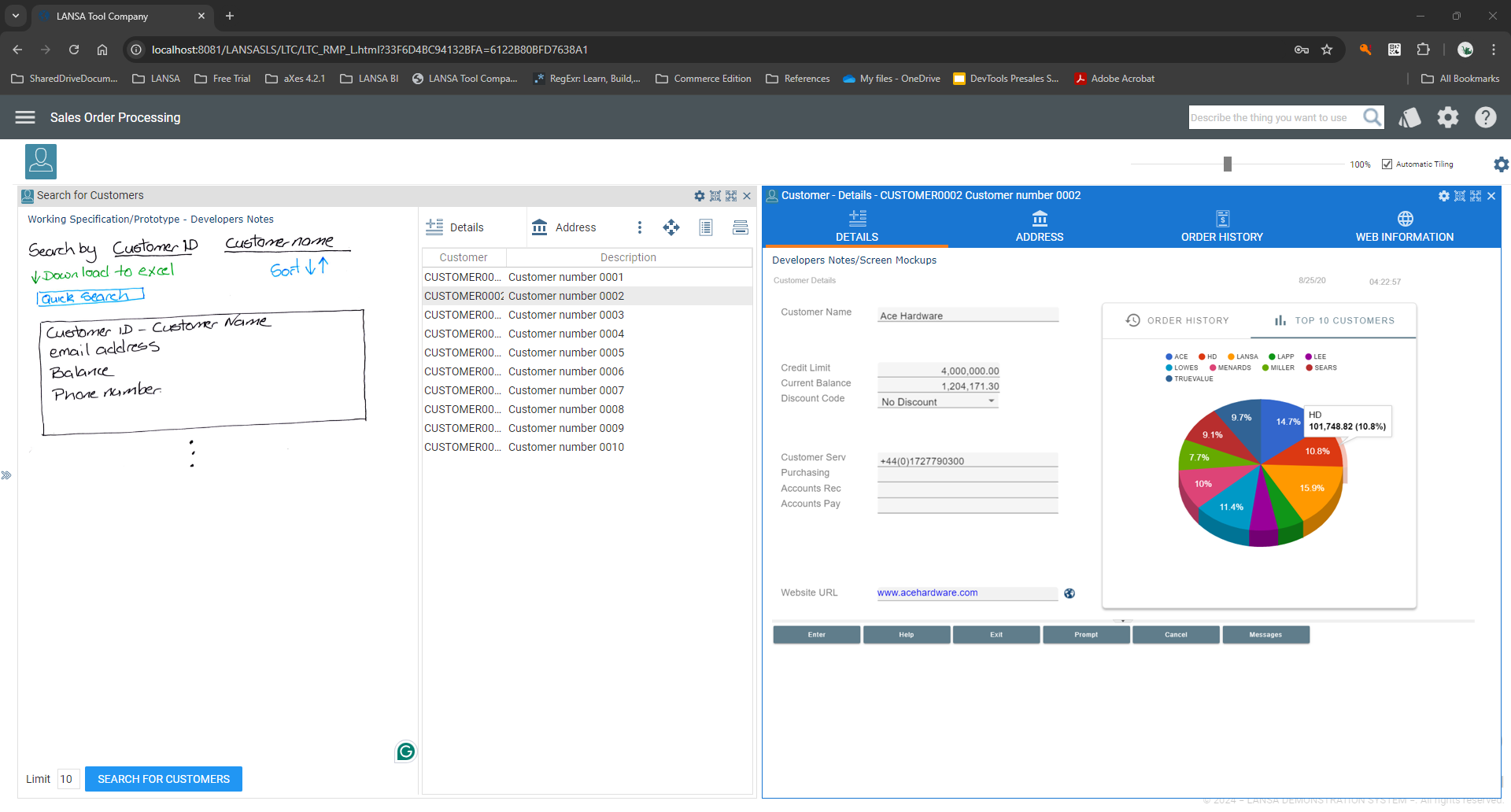Click the Limit input field
Viewport: 1511px width, 812px height.
coord(68,779)
